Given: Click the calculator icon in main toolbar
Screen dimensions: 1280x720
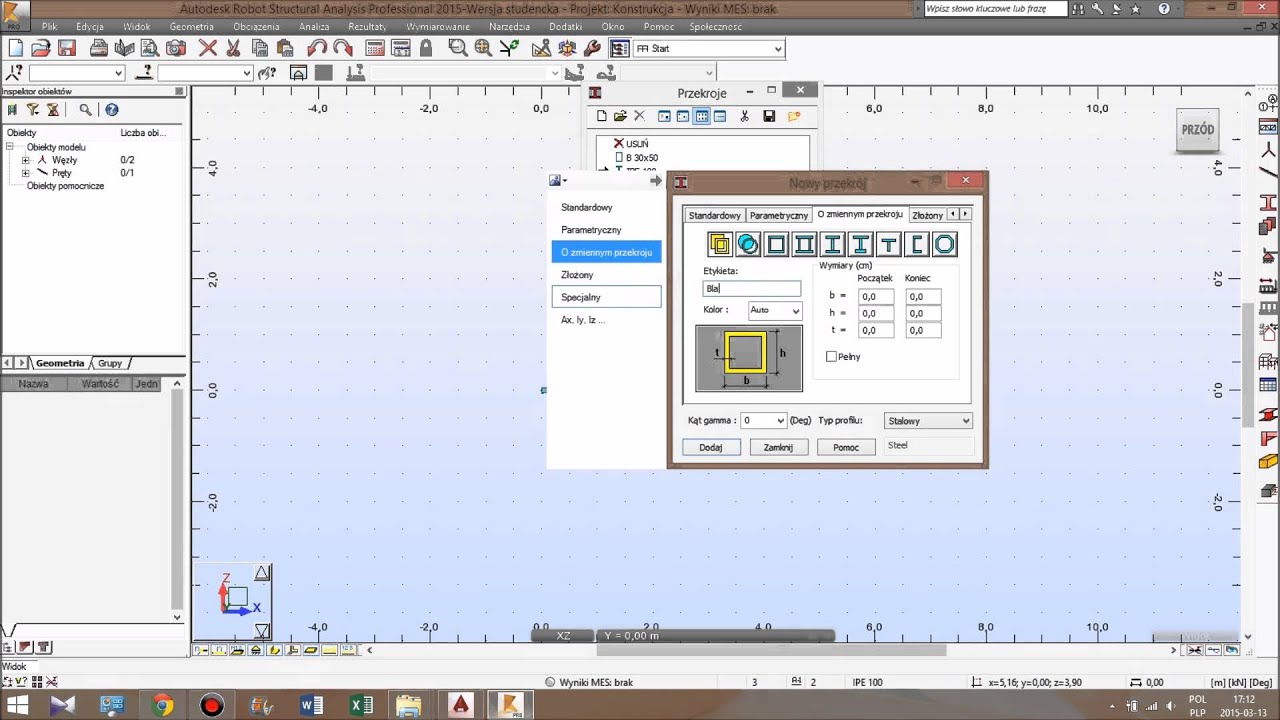Looking at the screenshot, I should [x=375, y=48].
